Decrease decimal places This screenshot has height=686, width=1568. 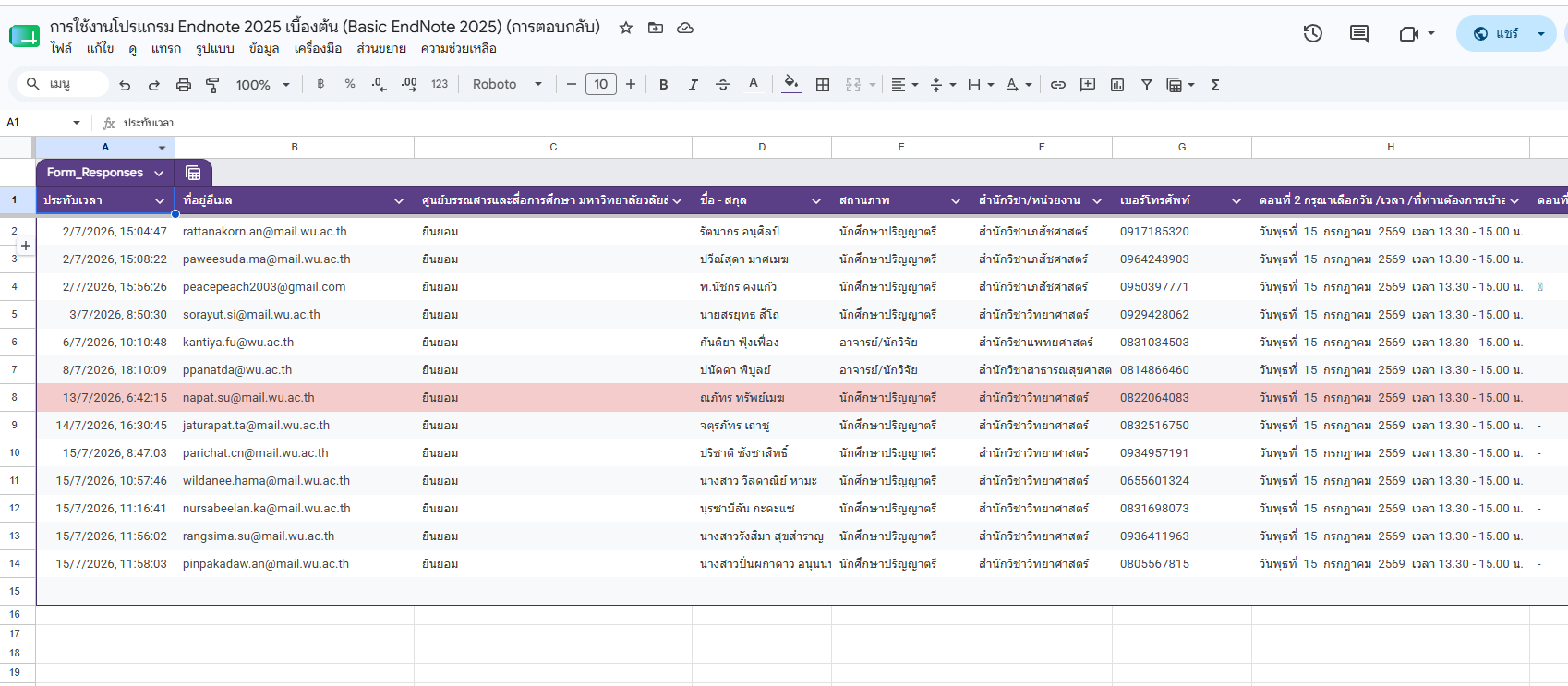tap(380, 84)
